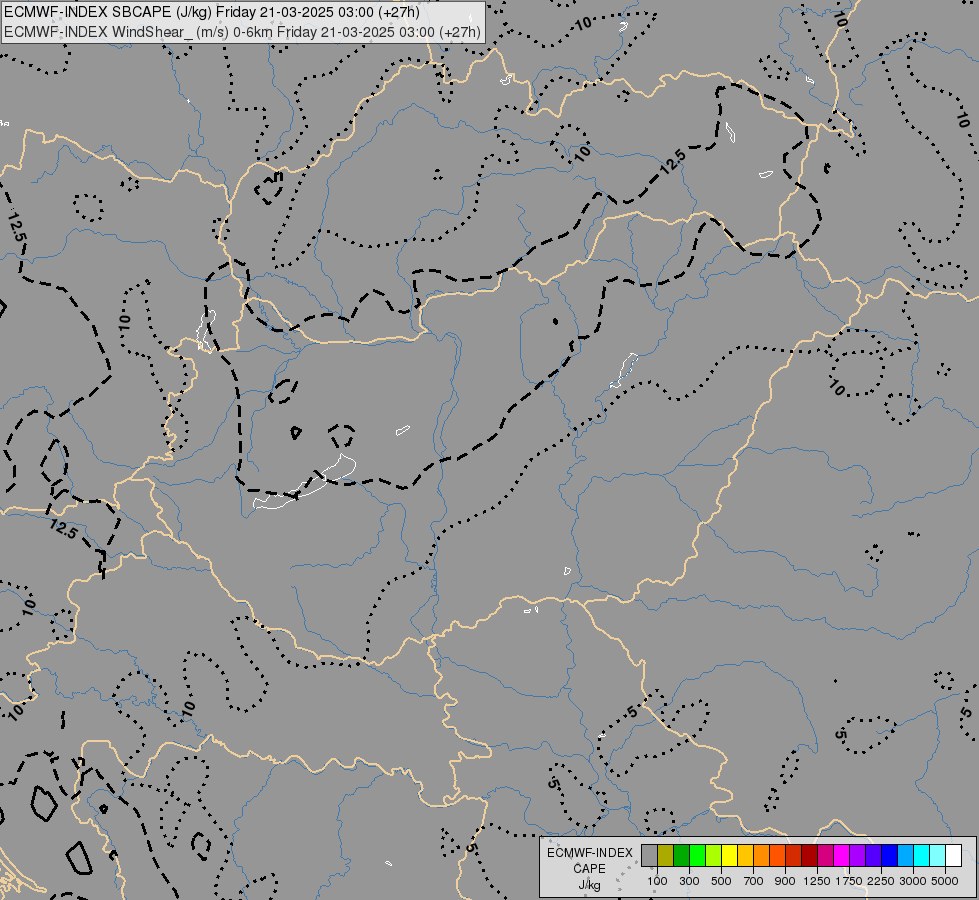Select the orange-red legend swatch
This screenshot has width=979, height=900.
coord(777,856)
